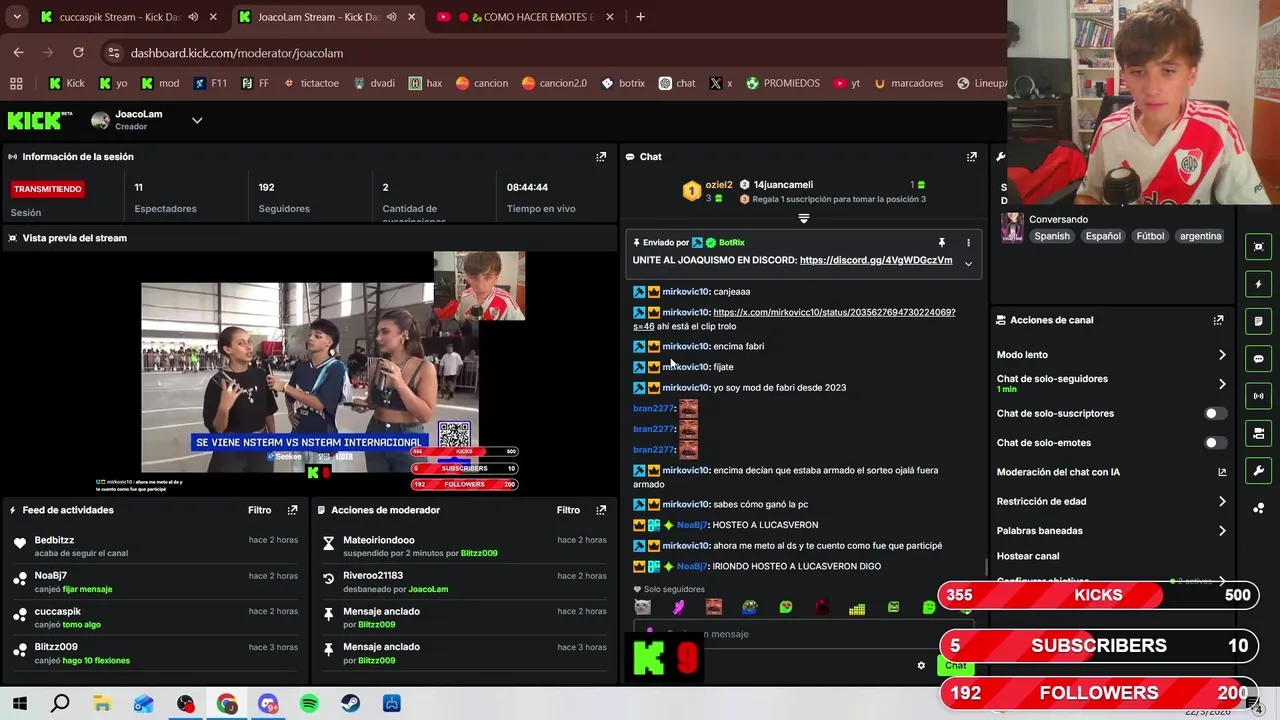1280x720 pixels.
Task: Pop out the Feed de actividades panel
Action: (x=292, y=510)
